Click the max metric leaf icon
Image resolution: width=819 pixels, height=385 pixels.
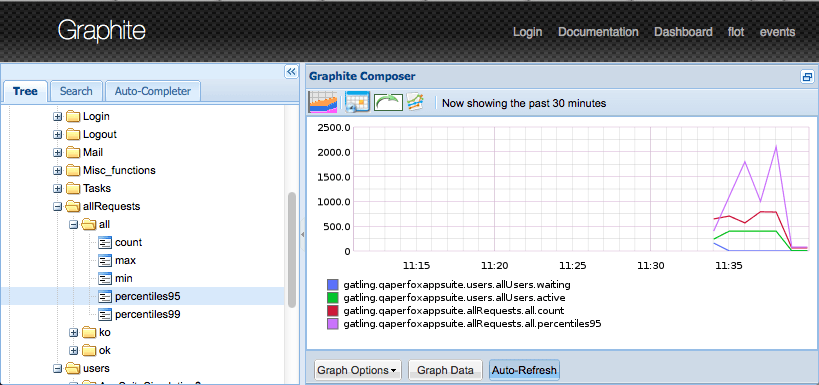pyautogui.click(x=105, y=260)
